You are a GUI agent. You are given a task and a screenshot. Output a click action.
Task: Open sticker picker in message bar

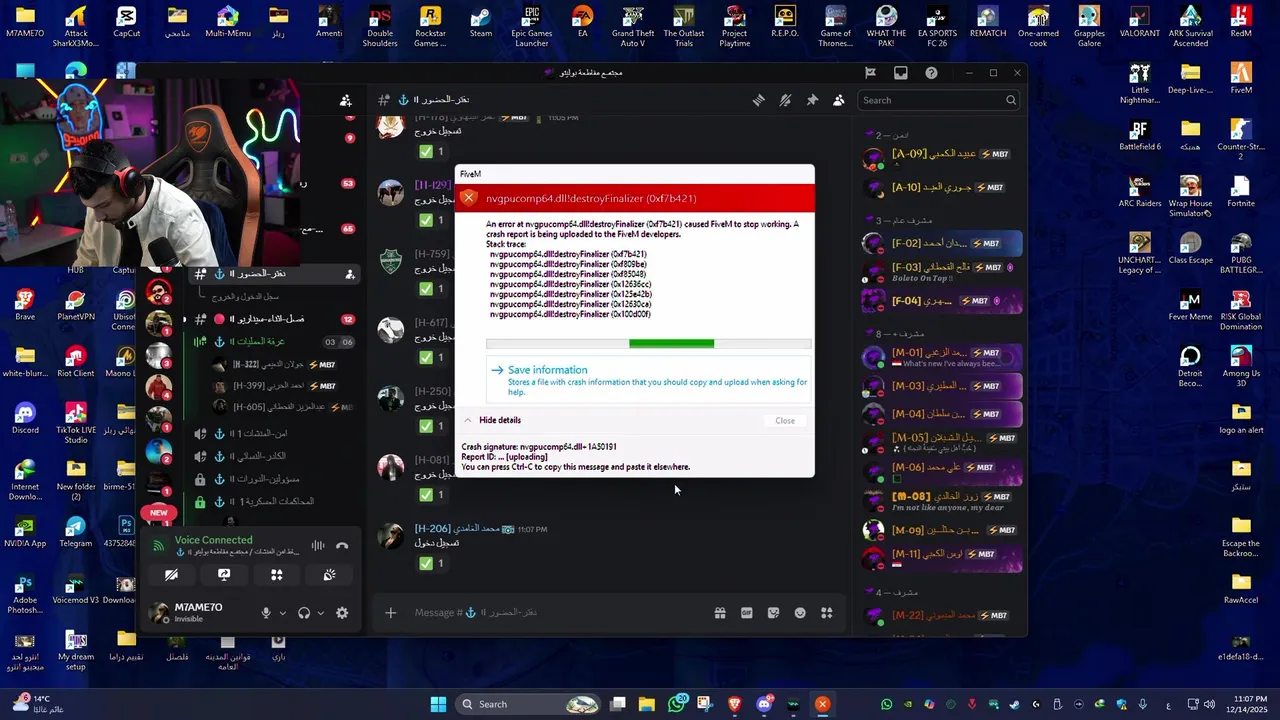coord(773,613)
